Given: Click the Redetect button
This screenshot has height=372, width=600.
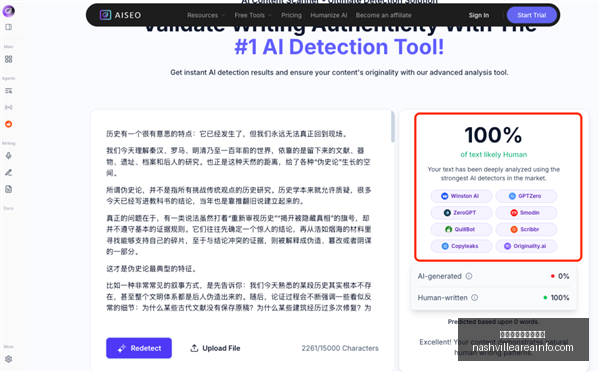Looking at the screenshot, I should click(x=139, y=348).
